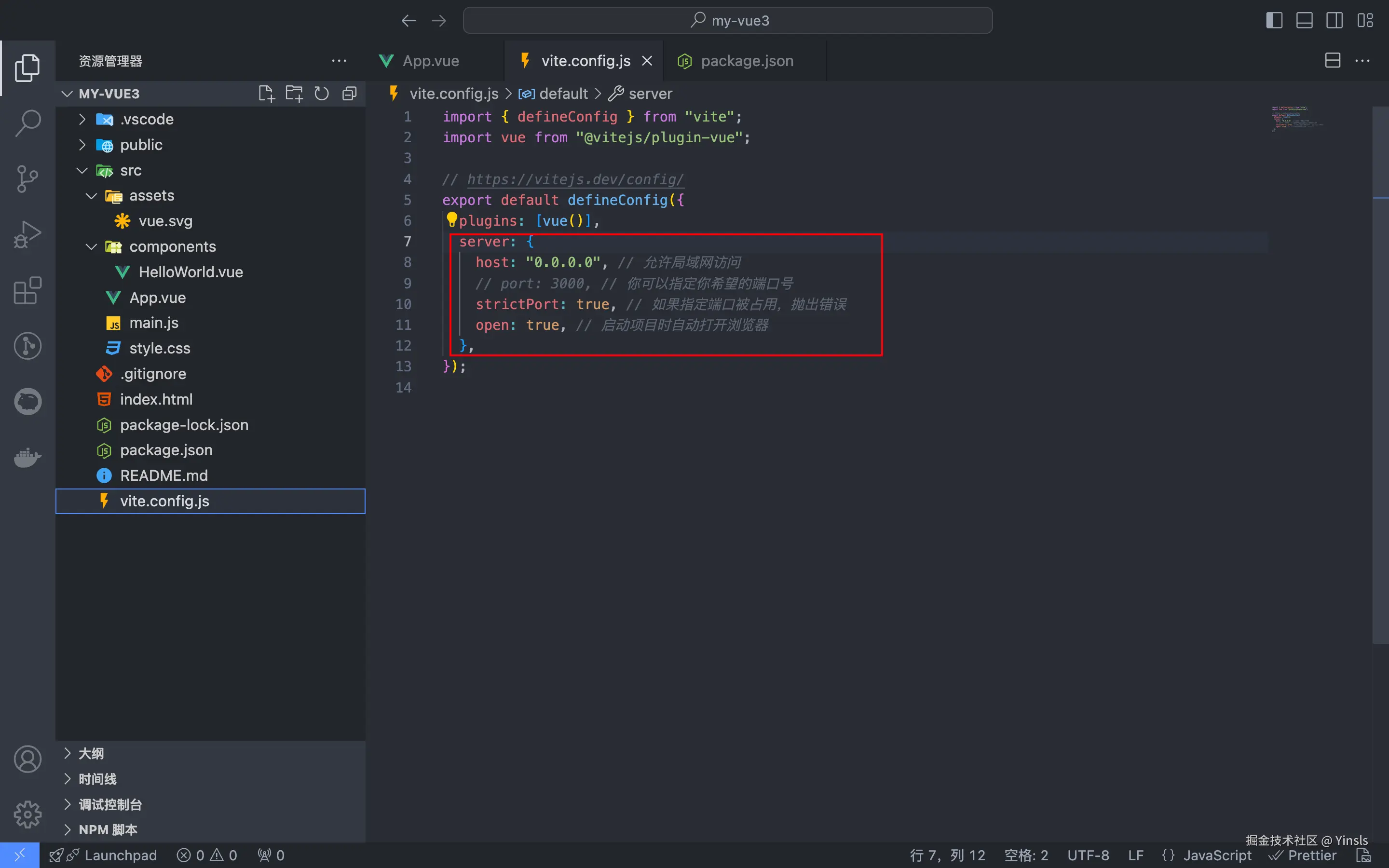
Task: Toggle bottom panel visibility
Action: click(1304, 21)
